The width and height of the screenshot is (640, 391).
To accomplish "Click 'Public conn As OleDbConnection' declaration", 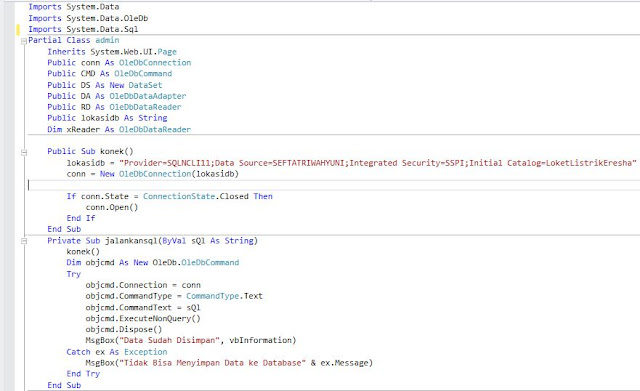I will 119,63.
